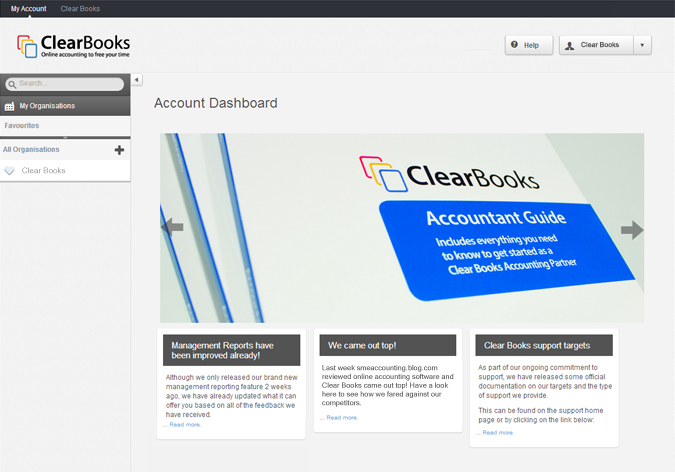Advance carousel with the right arrow

coord(632,230)
